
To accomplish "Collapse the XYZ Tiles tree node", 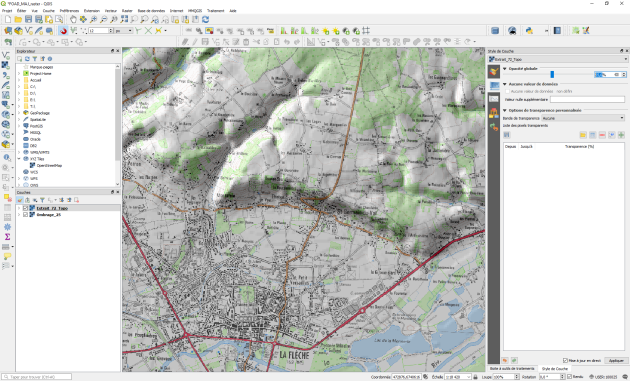I will tap(19, 159).
